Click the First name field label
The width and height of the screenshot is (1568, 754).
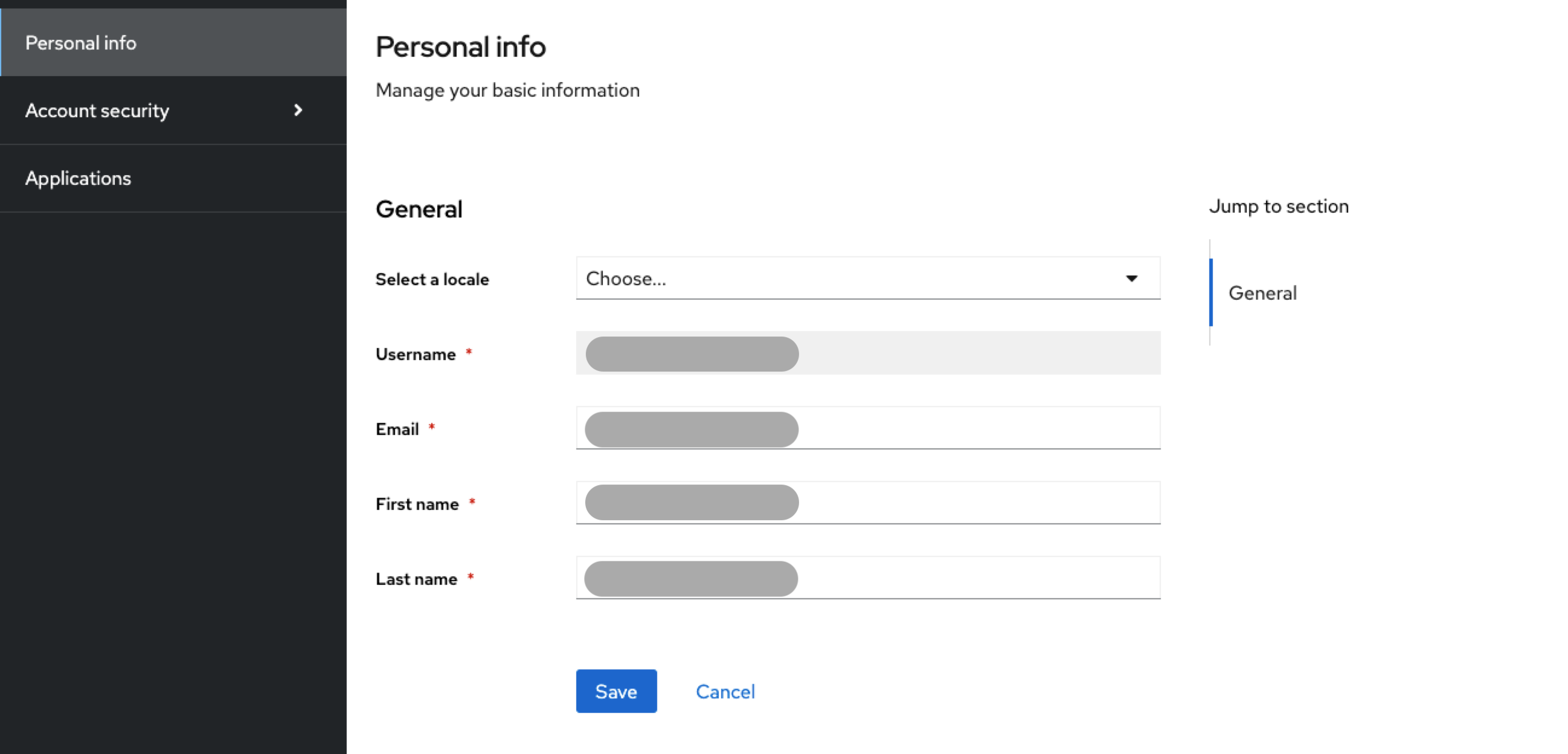point(416,504)
